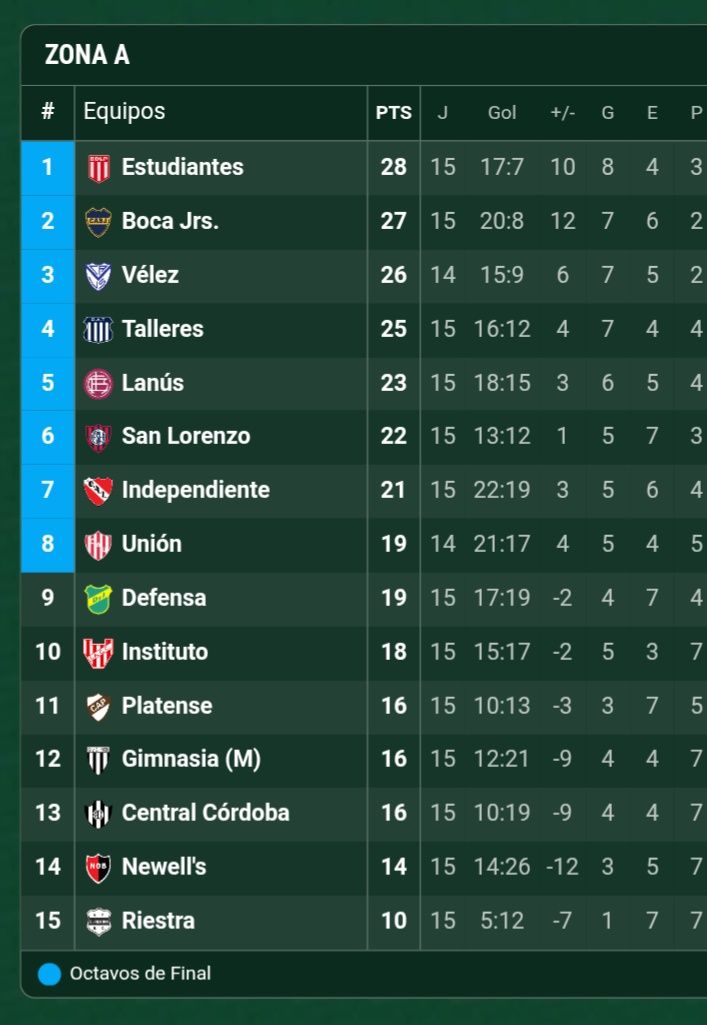
Task: Click the blue Octavos de Final legend dot
Action: tap(49, 974)
